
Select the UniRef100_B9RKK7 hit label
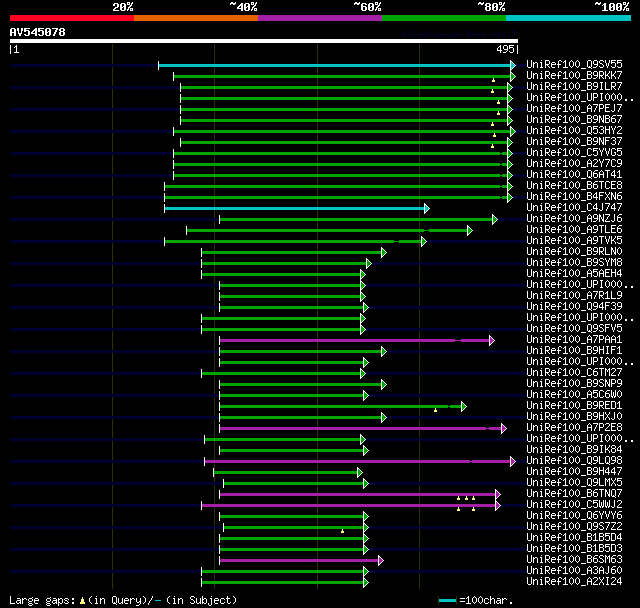click(574, 75)
